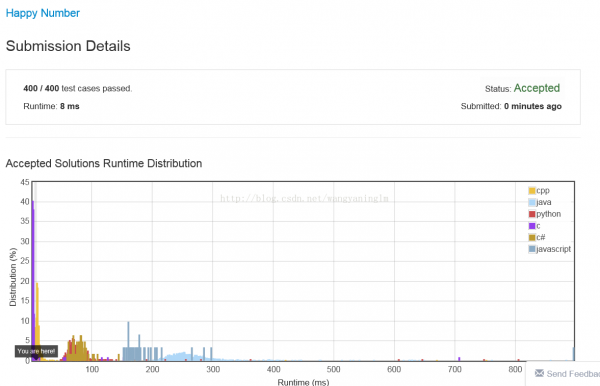Click the Send Feedback button
This screenshot has height=386, width=600.
(x=567, y=374)
